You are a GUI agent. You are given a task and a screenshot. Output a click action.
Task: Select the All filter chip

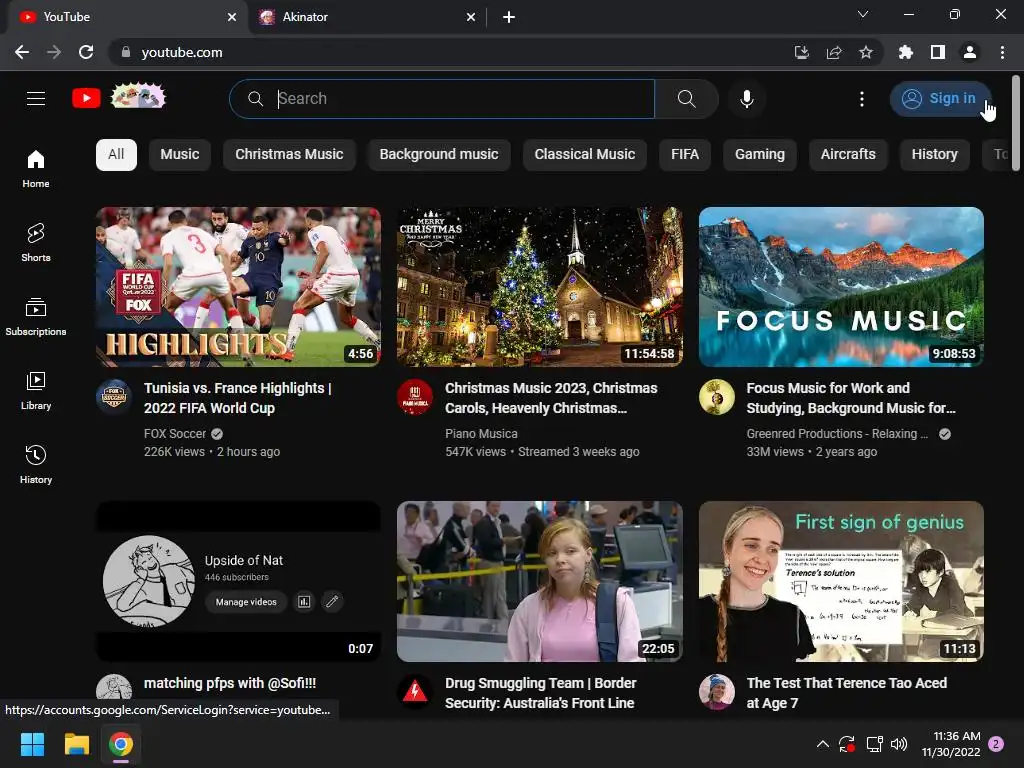click(116, 155)
